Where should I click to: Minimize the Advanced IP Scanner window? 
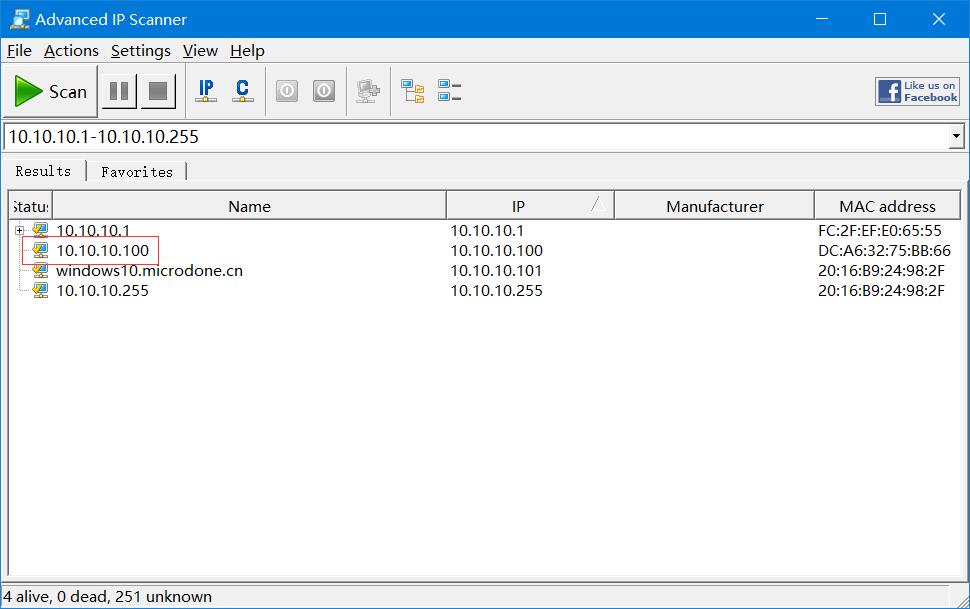click(x=822, y=19)
